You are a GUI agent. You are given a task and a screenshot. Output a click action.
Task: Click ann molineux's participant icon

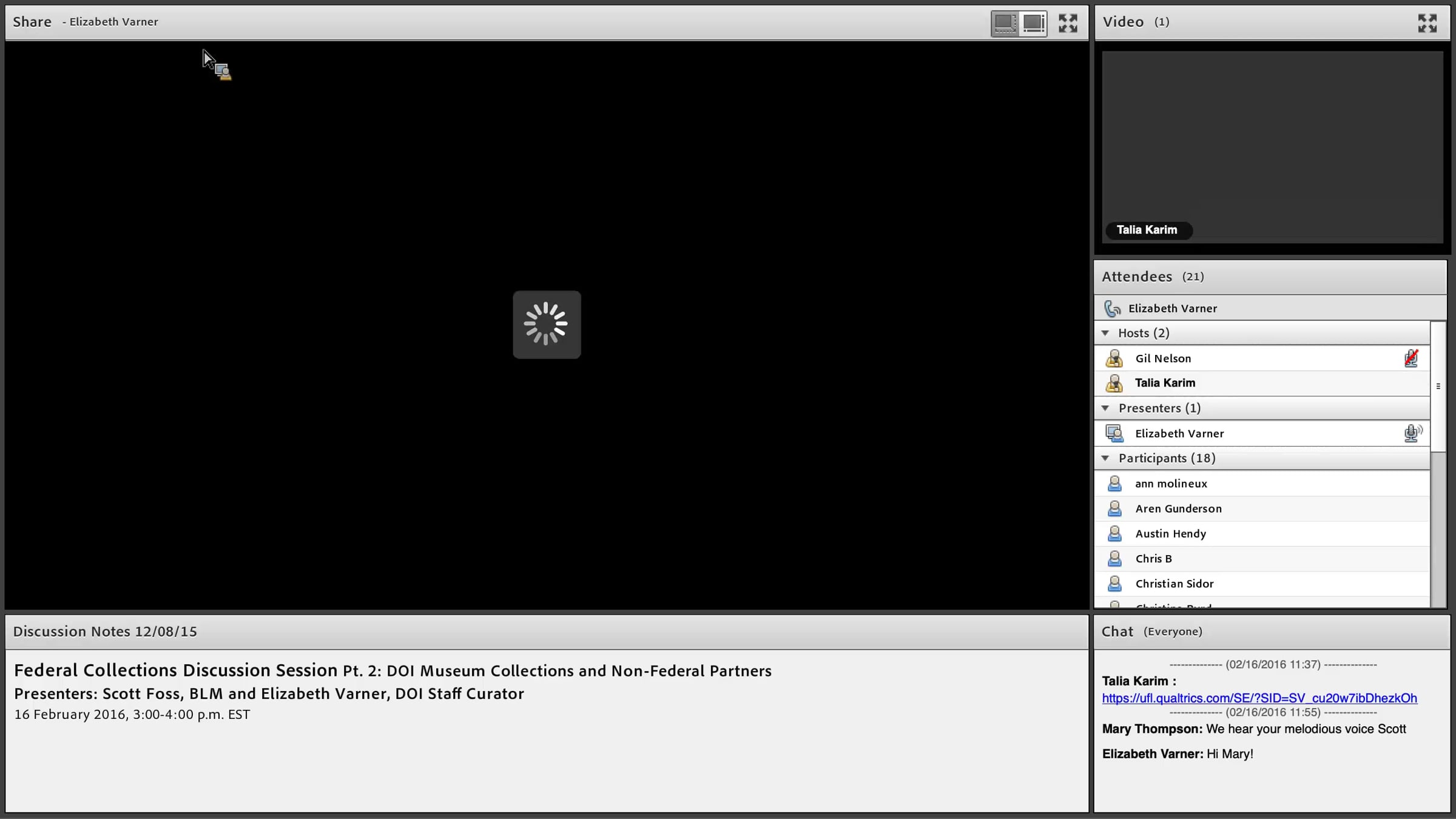point(1114,484)
